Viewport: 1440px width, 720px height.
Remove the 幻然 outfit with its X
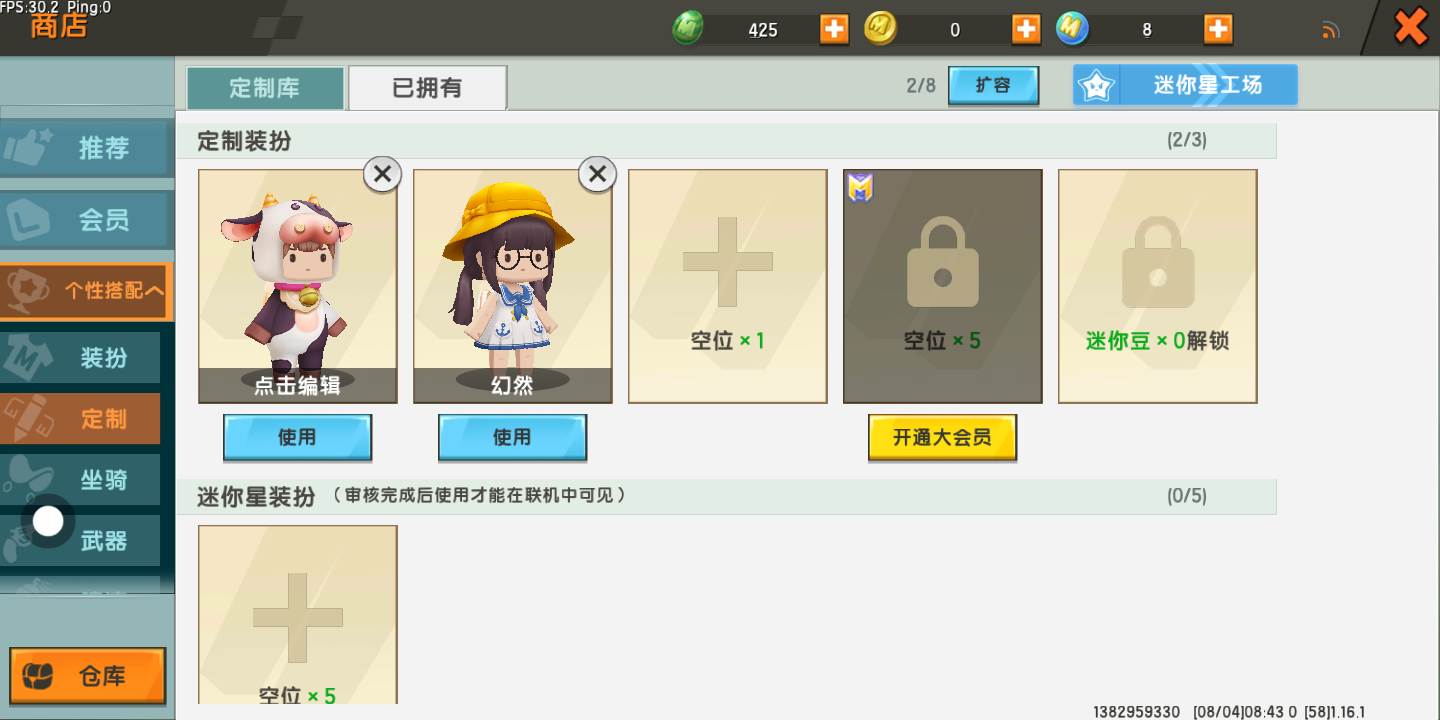point(597,174)
